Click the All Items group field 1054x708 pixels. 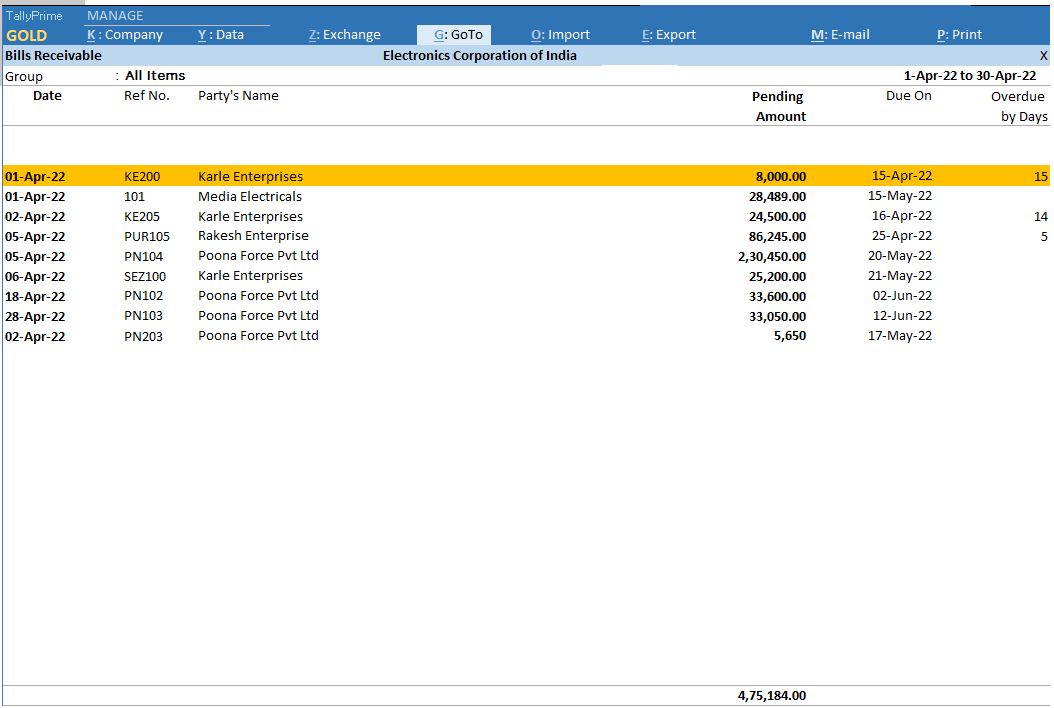pyautogui.click(x=155, y=76)
